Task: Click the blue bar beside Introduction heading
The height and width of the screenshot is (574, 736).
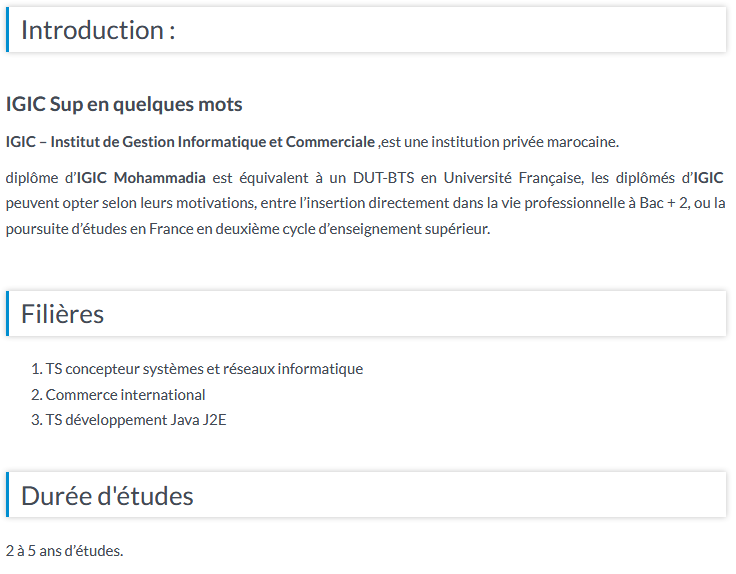Action: pyautogui.click(x=8, y=30)
